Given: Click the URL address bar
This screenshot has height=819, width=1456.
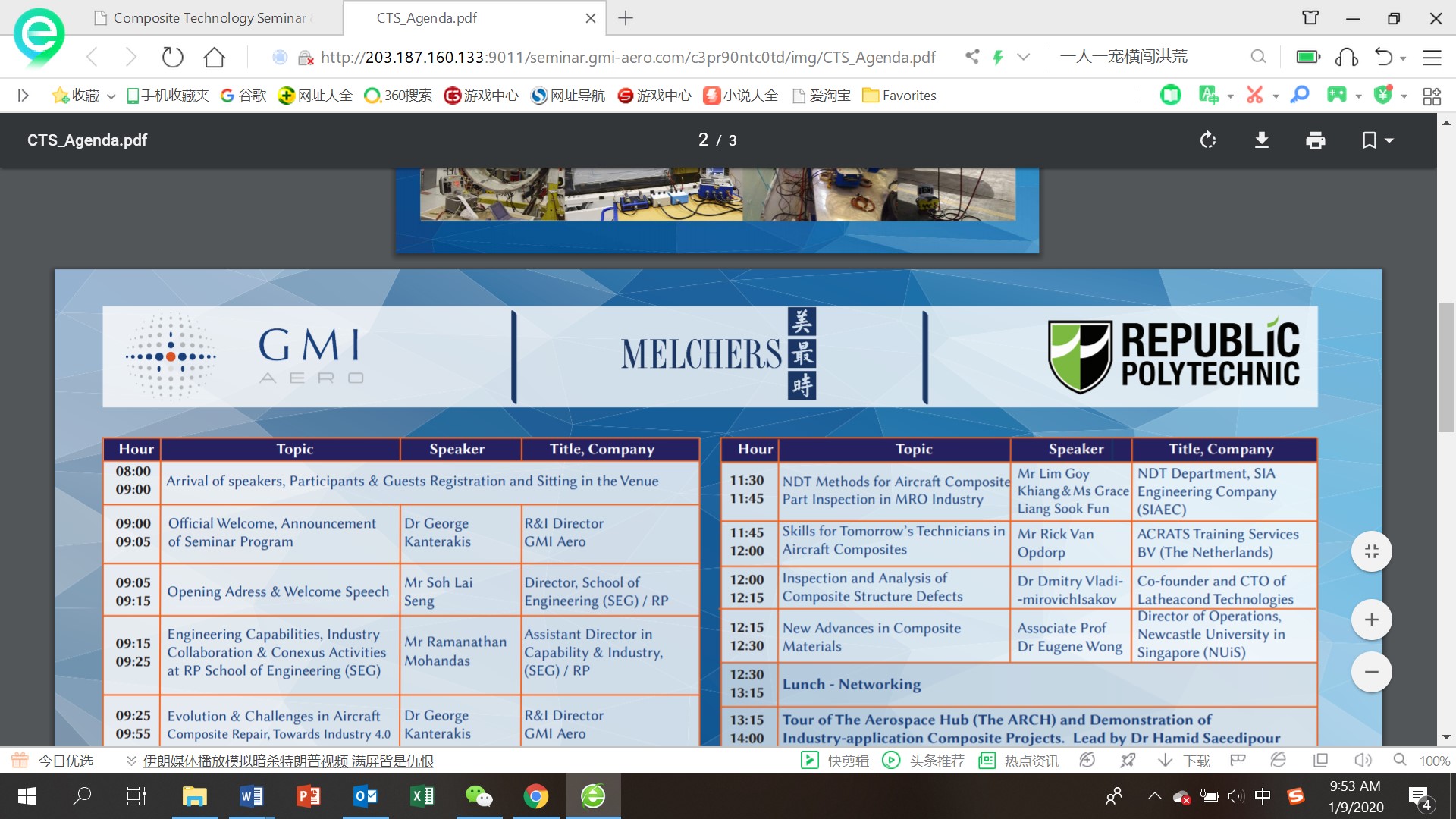Looking at the screenshot, I should tap(628, 57).
